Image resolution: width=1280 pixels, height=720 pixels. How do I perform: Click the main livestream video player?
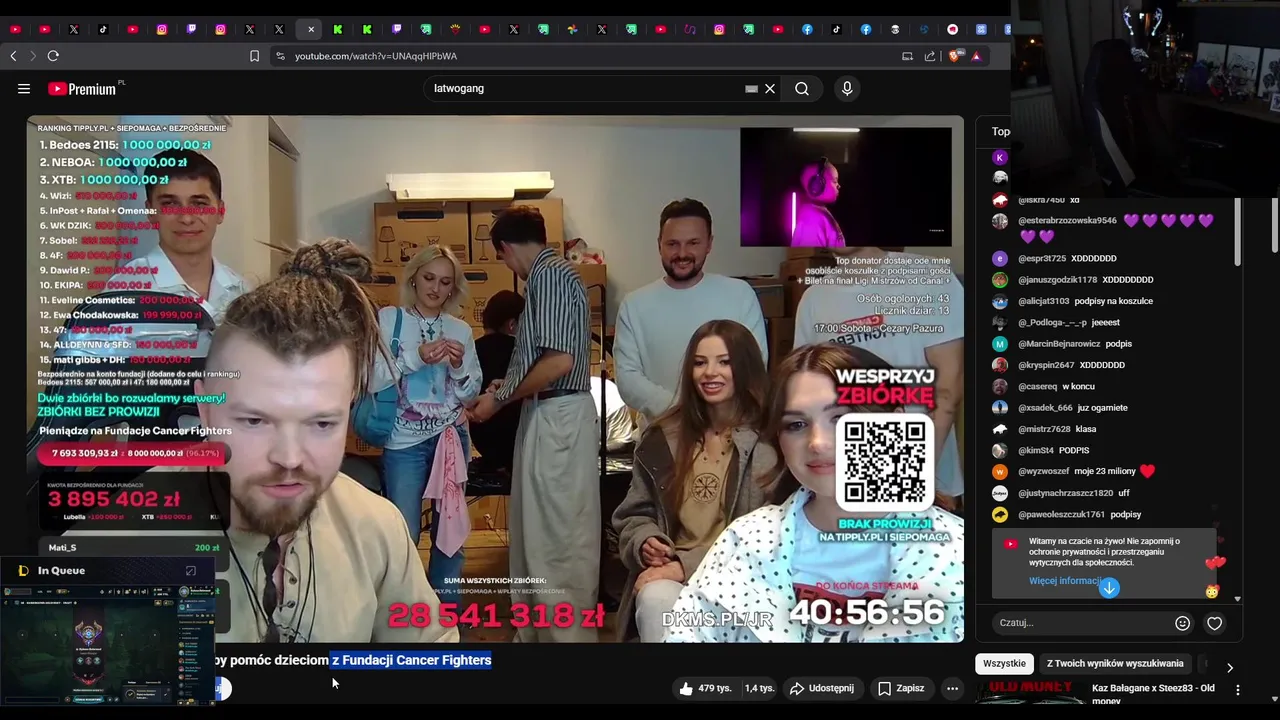coord(495,378)
